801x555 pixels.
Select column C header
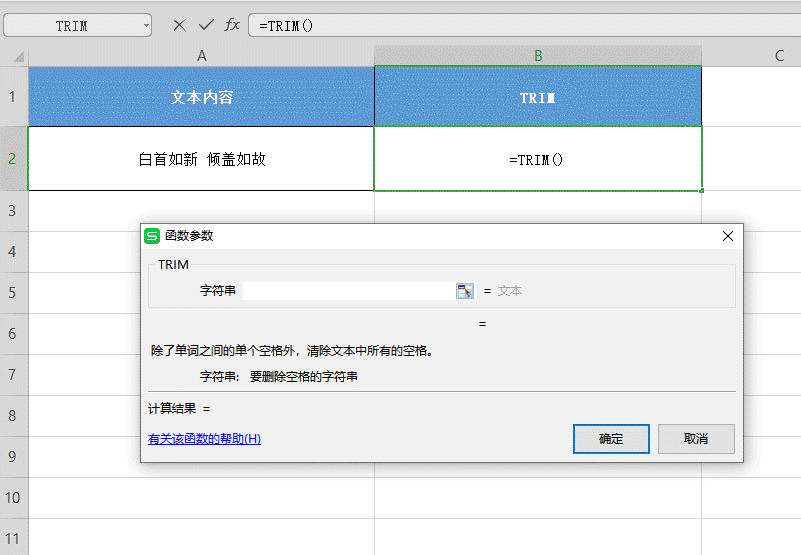(779, 56)
